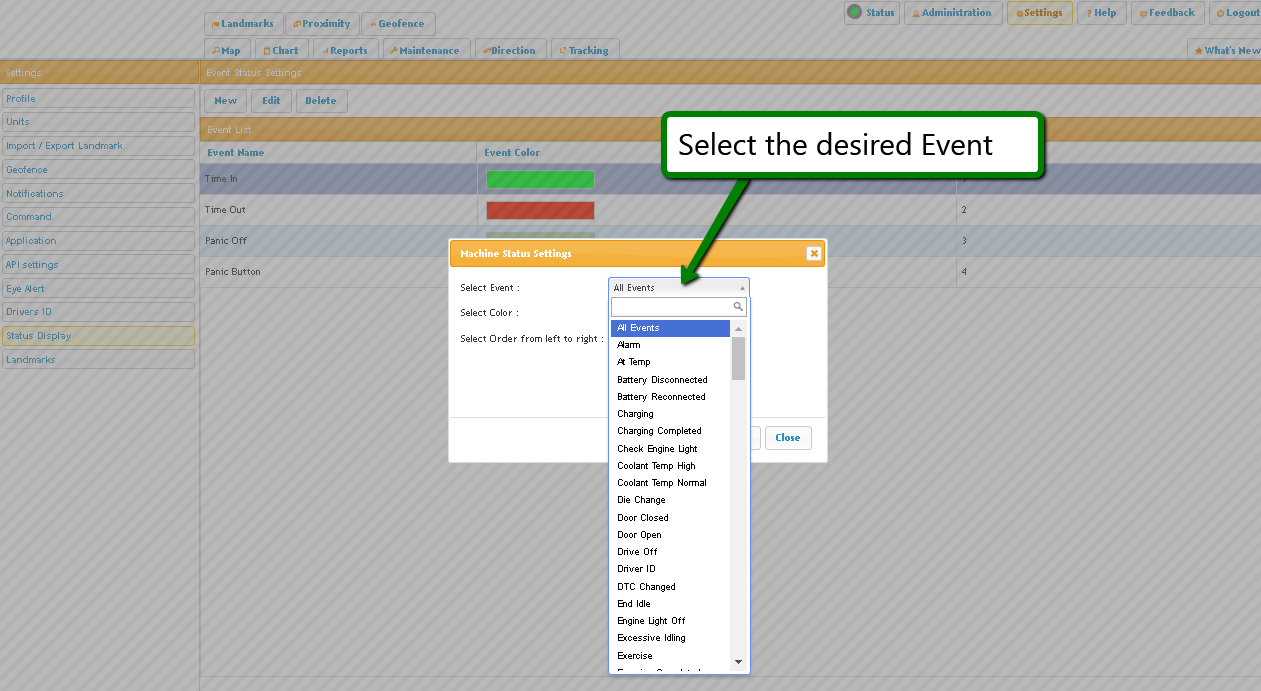
Task: Click the green Time In color swatch
Action: pos(540,179)
